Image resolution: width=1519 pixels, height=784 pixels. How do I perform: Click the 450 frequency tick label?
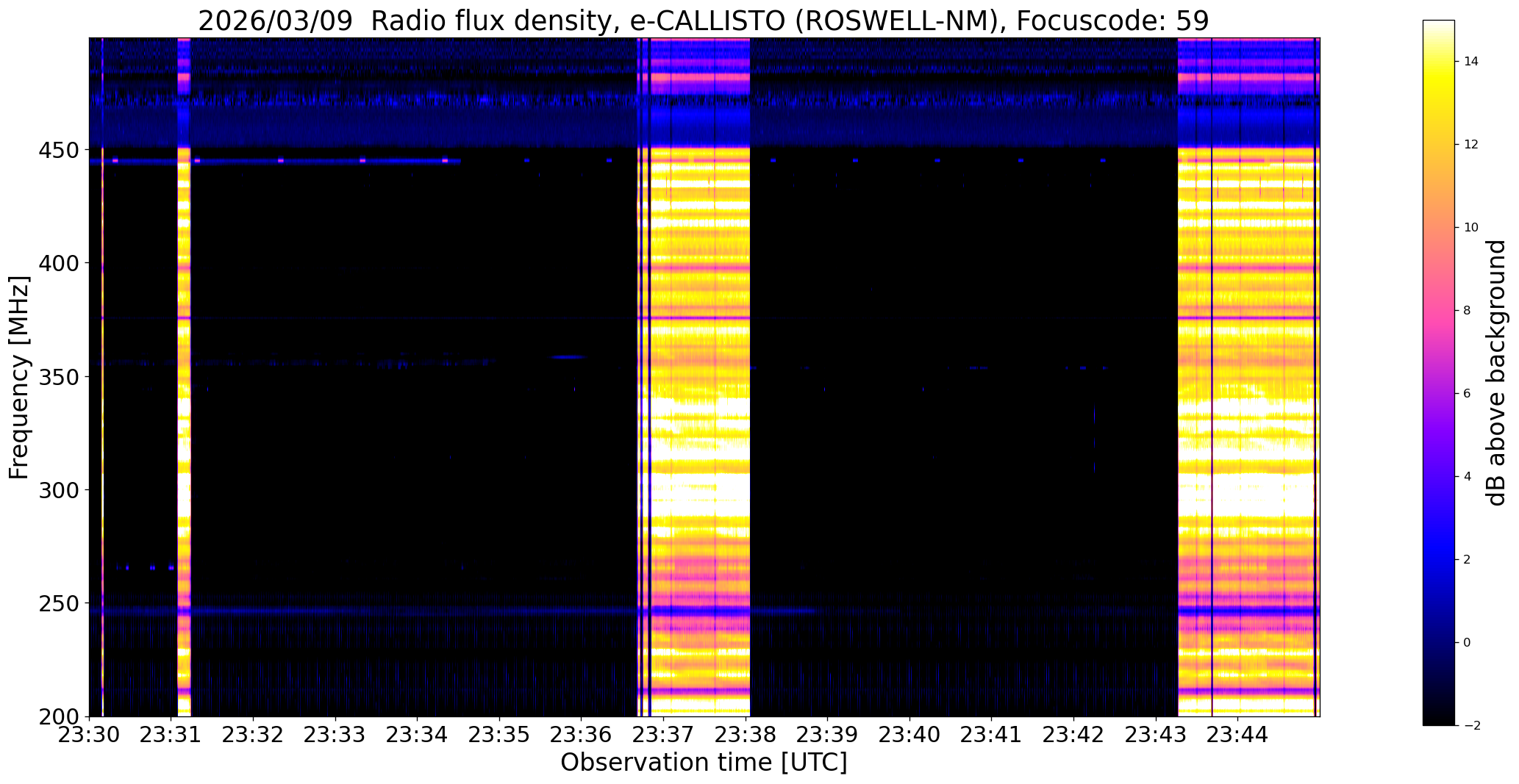pos(59,150)
